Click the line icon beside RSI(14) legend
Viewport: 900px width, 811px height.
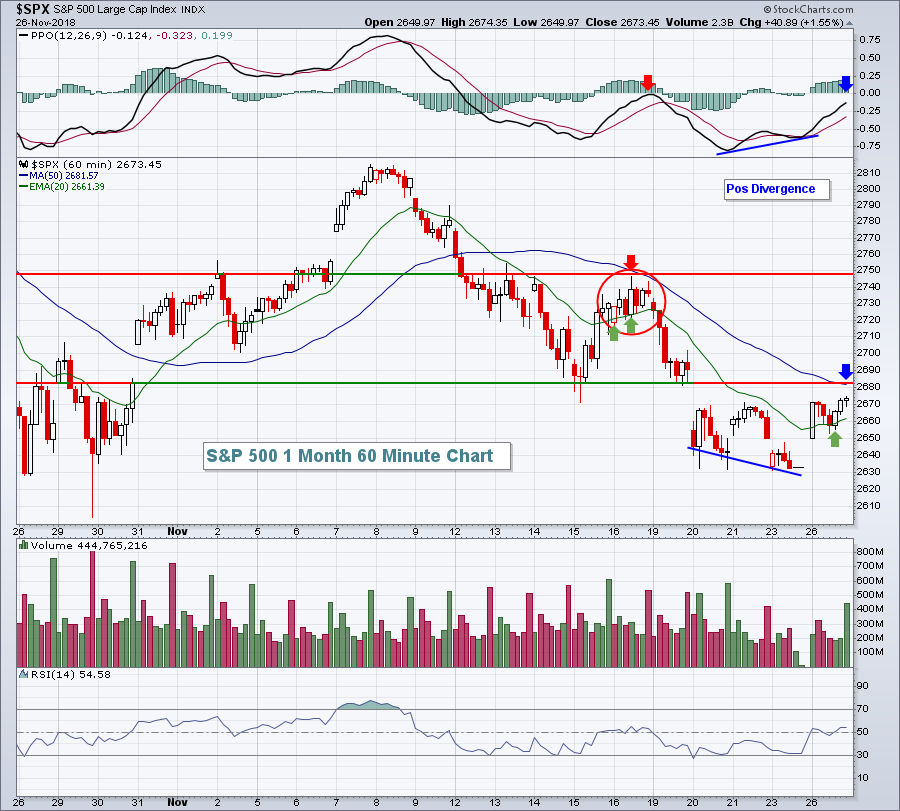[x=24, y=674]
